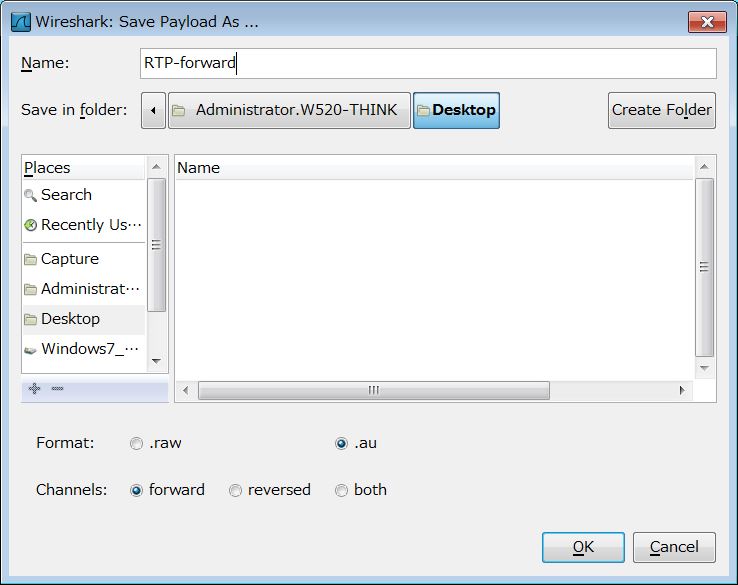Click the minus icon to remove bookmark
Viewport: 738px width, 585px height.
57,388
